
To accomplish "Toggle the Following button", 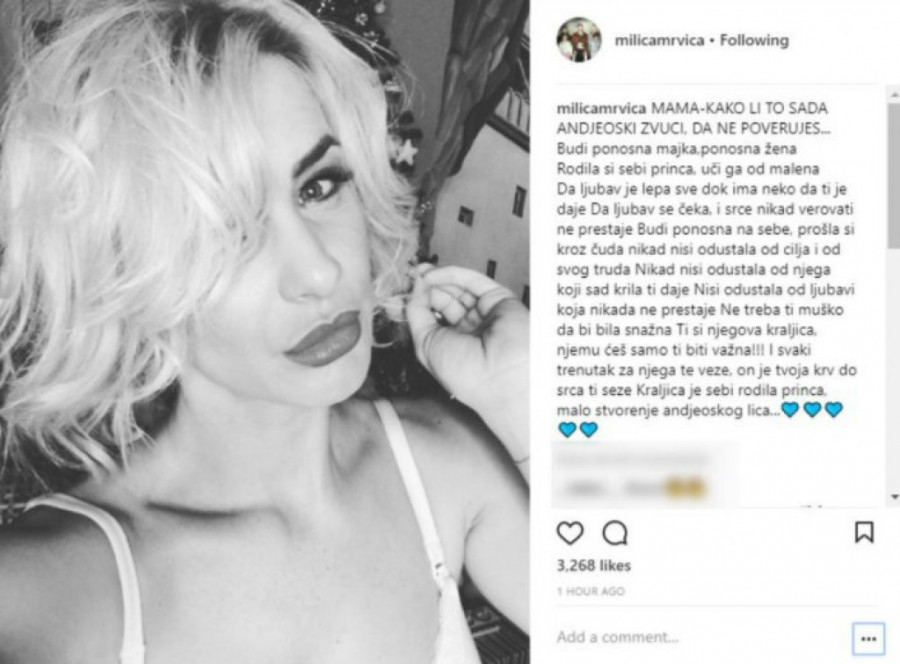I will pyautogui.click(x=754, y=40).
